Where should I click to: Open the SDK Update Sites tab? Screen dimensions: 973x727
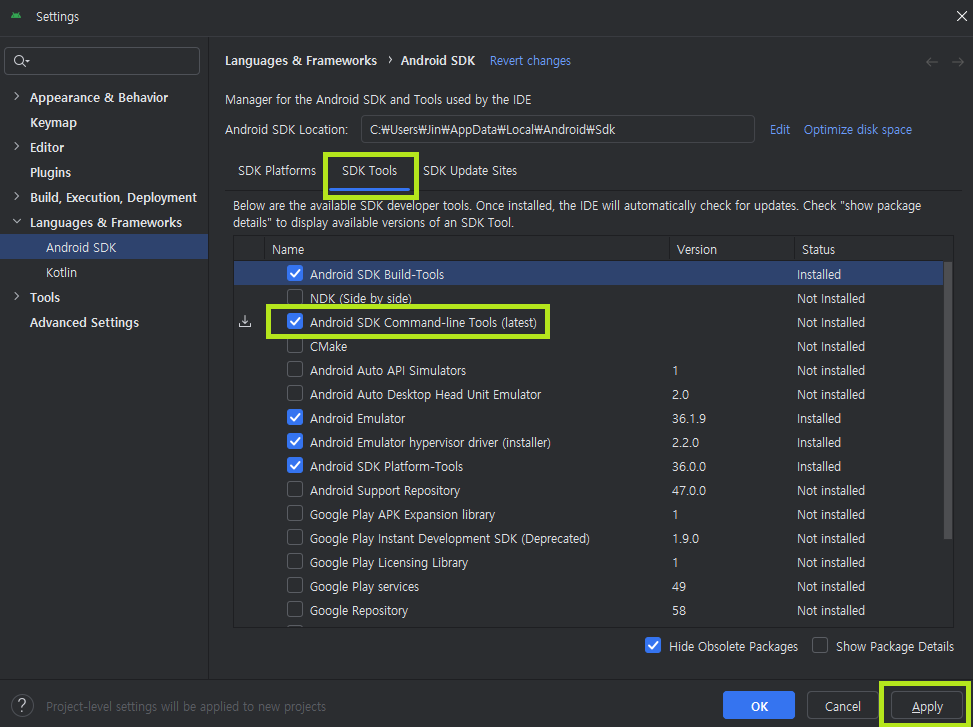click(x=470, y=171)
